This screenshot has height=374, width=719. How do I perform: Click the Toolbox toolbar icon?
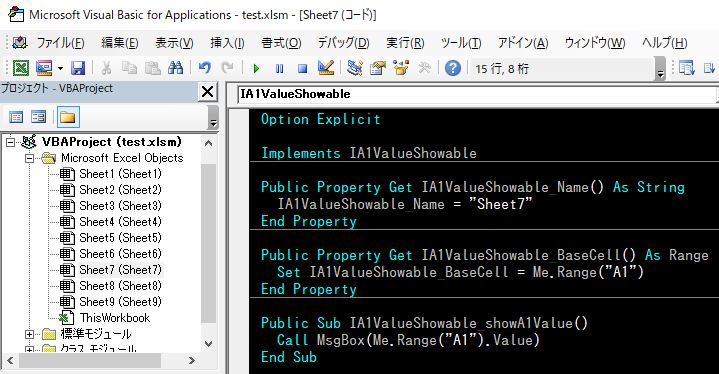[x=425, y=68]
